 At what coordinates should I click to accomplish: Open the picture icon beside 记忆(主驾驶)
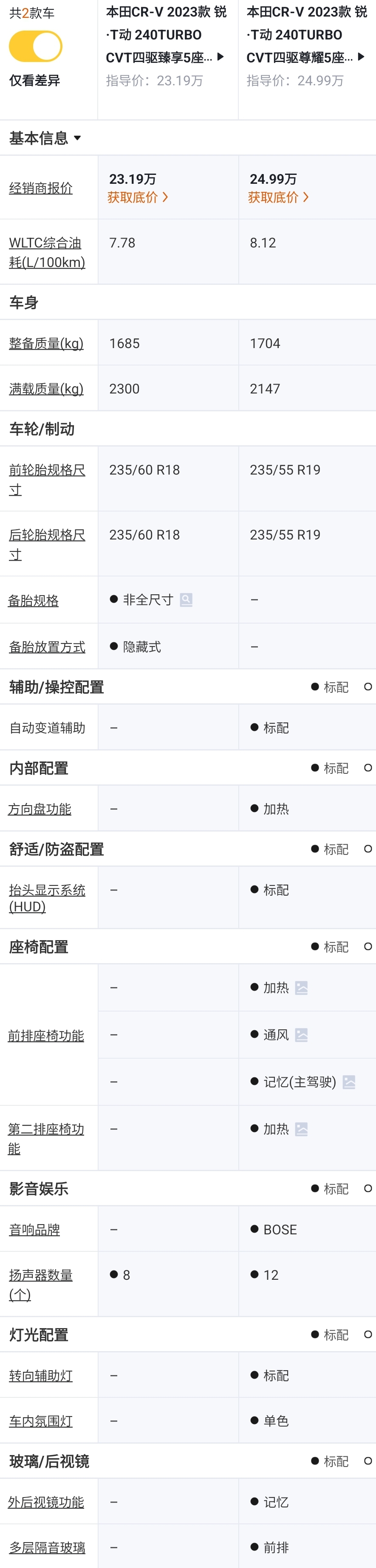coord(348,1082)
